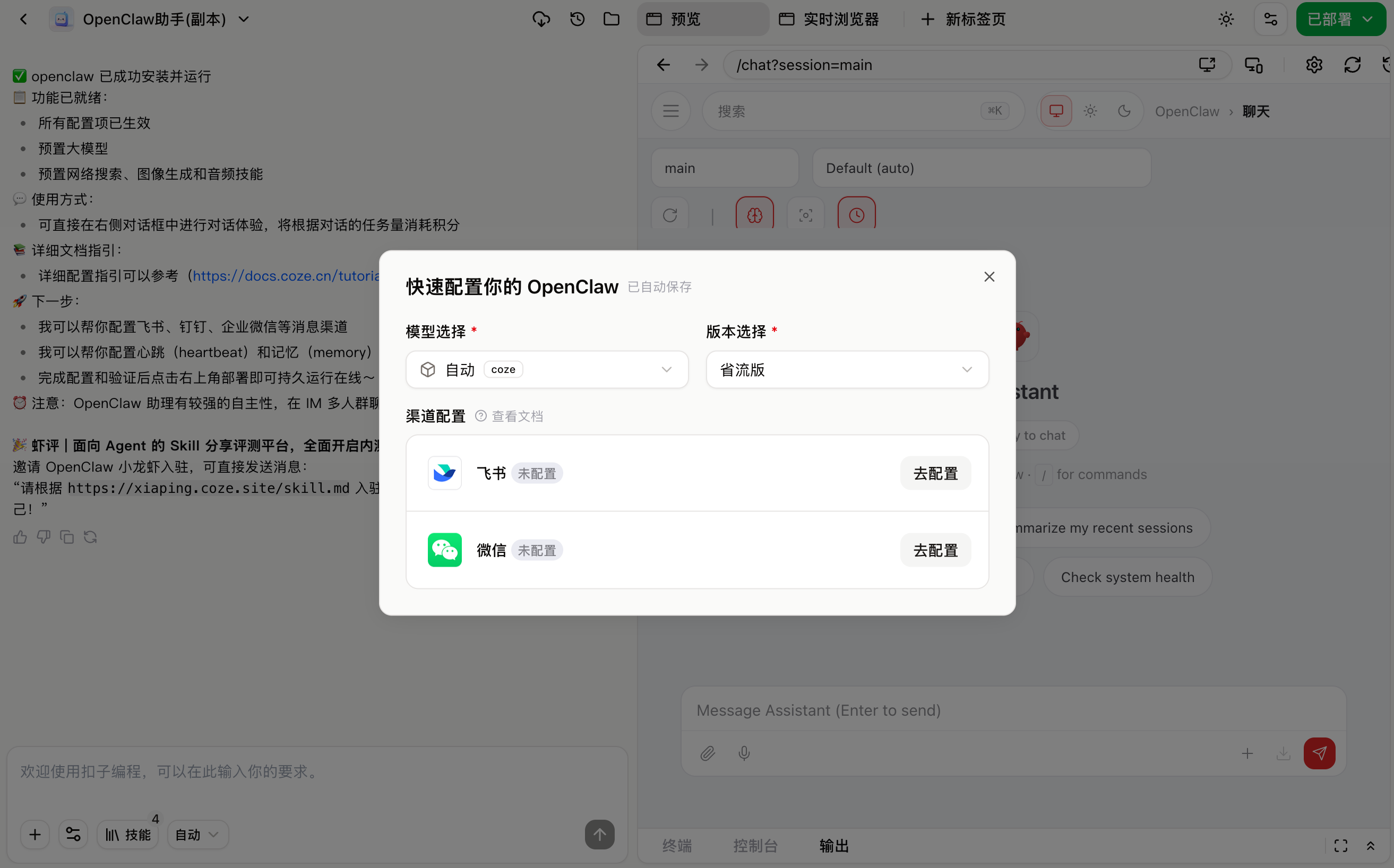The width and height of the screenshot is (1394, 868).
Task: Open a 新标签页 tab
Action: click(962, 20)
